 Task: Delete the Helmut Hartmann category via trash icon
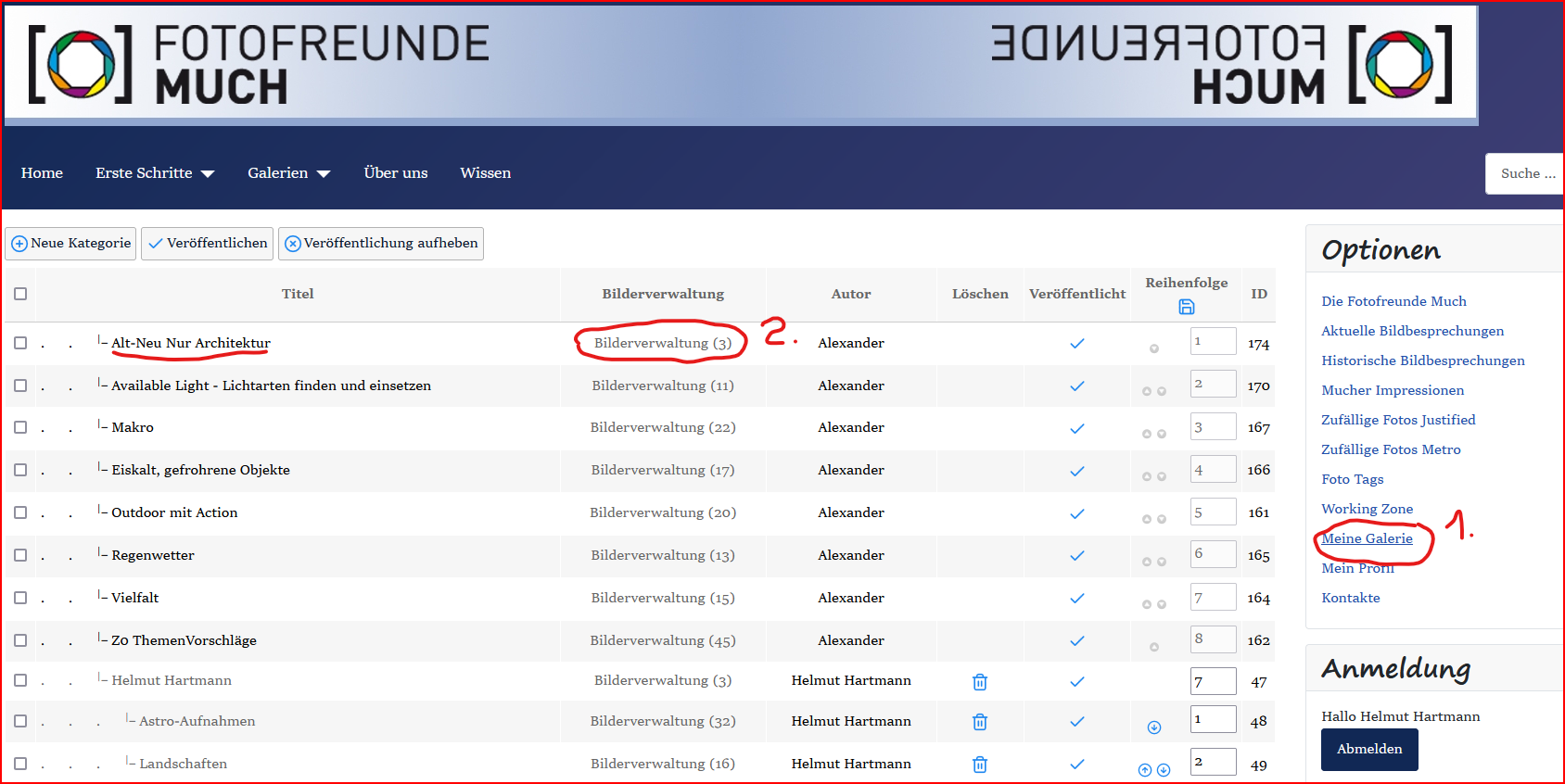click(979, 682)
